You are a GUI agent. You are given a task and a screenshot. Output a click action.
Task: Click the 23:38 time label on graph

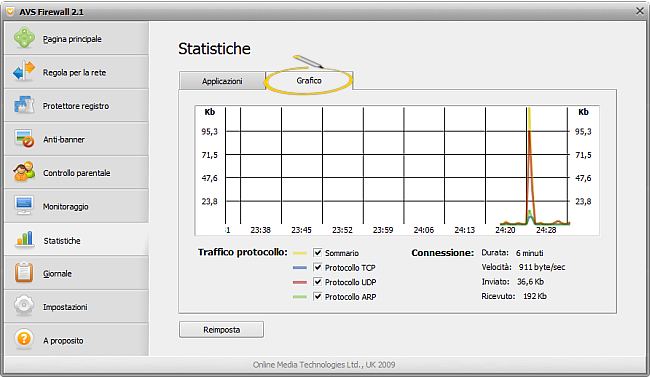pyautogui.click(x=260, y=230)
